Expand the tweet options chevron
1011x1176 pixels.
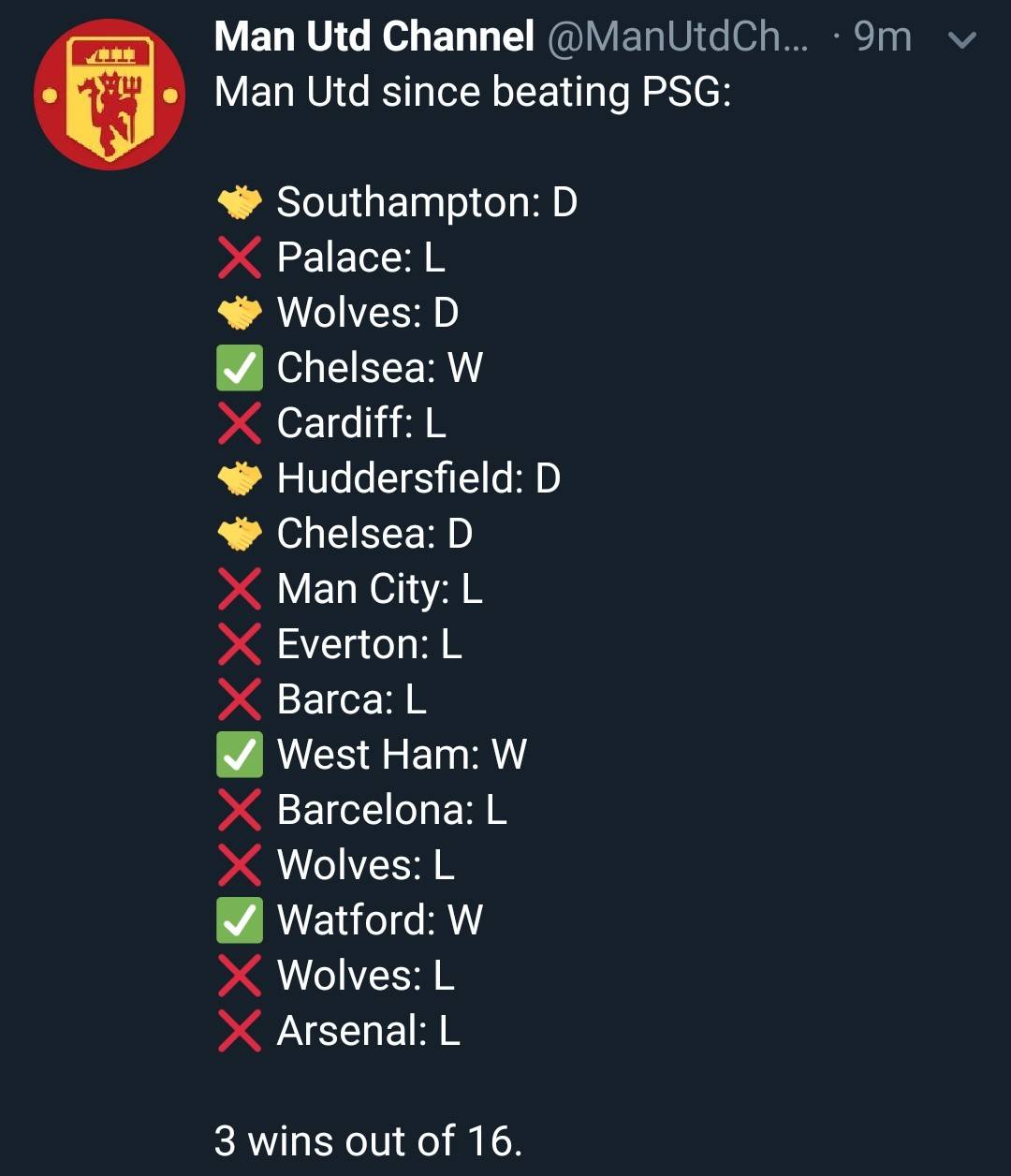[962, 39]
